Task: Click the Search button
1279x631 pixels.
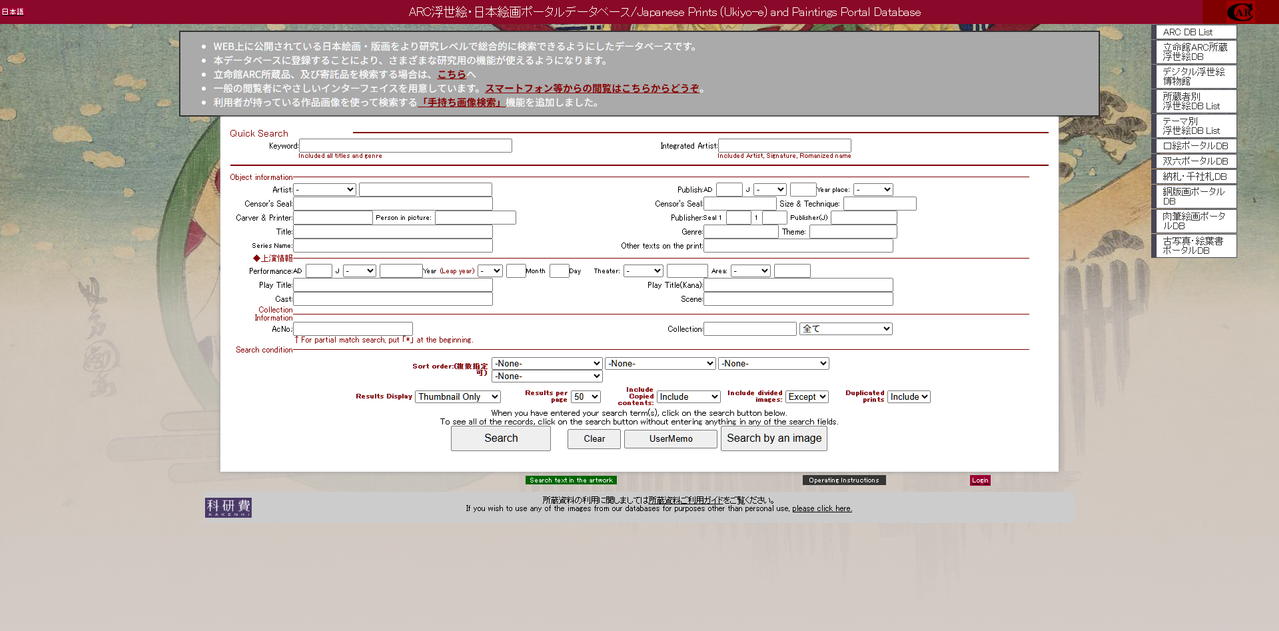Action: 501,438
